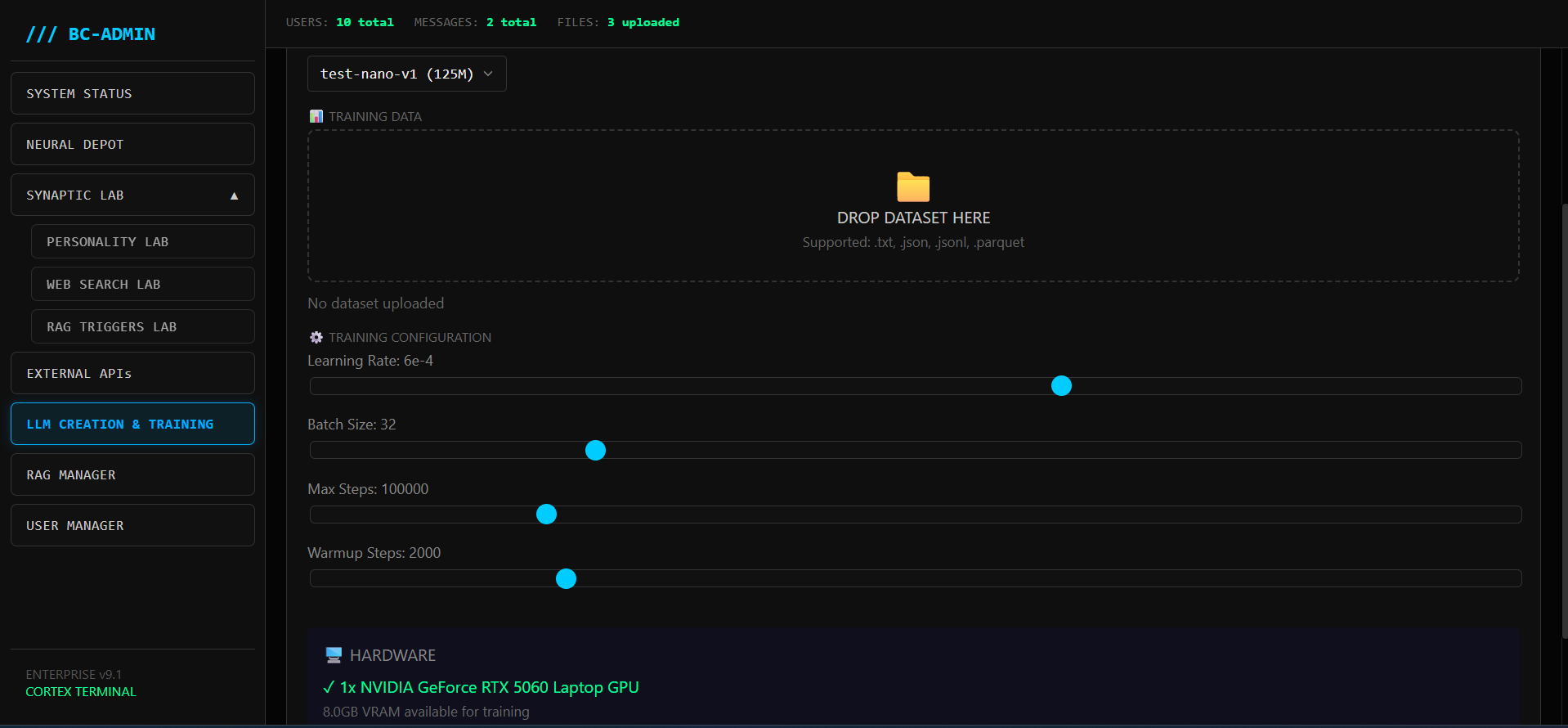
Task: Click the Hardware computer monitor icon
Action: click(334, 655)
